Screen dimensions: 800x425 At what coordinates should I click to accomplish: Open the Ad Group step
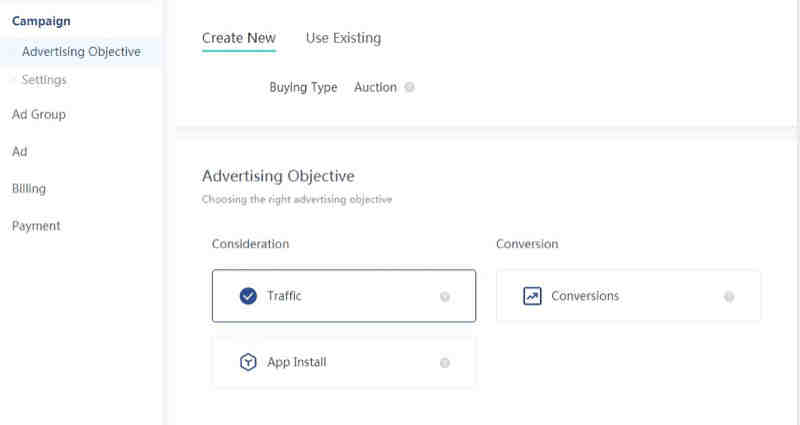pos(39,114)
